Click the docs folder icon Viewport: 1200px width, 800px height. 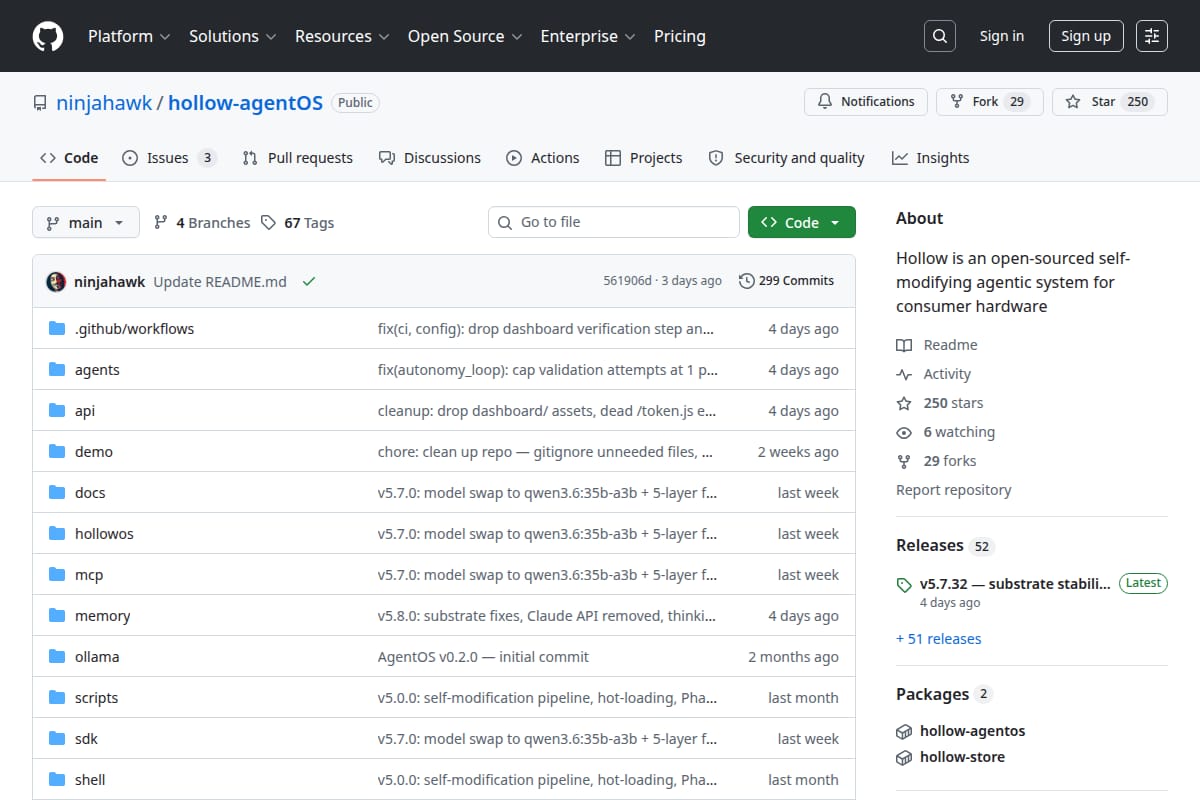(x=57, y=493)
